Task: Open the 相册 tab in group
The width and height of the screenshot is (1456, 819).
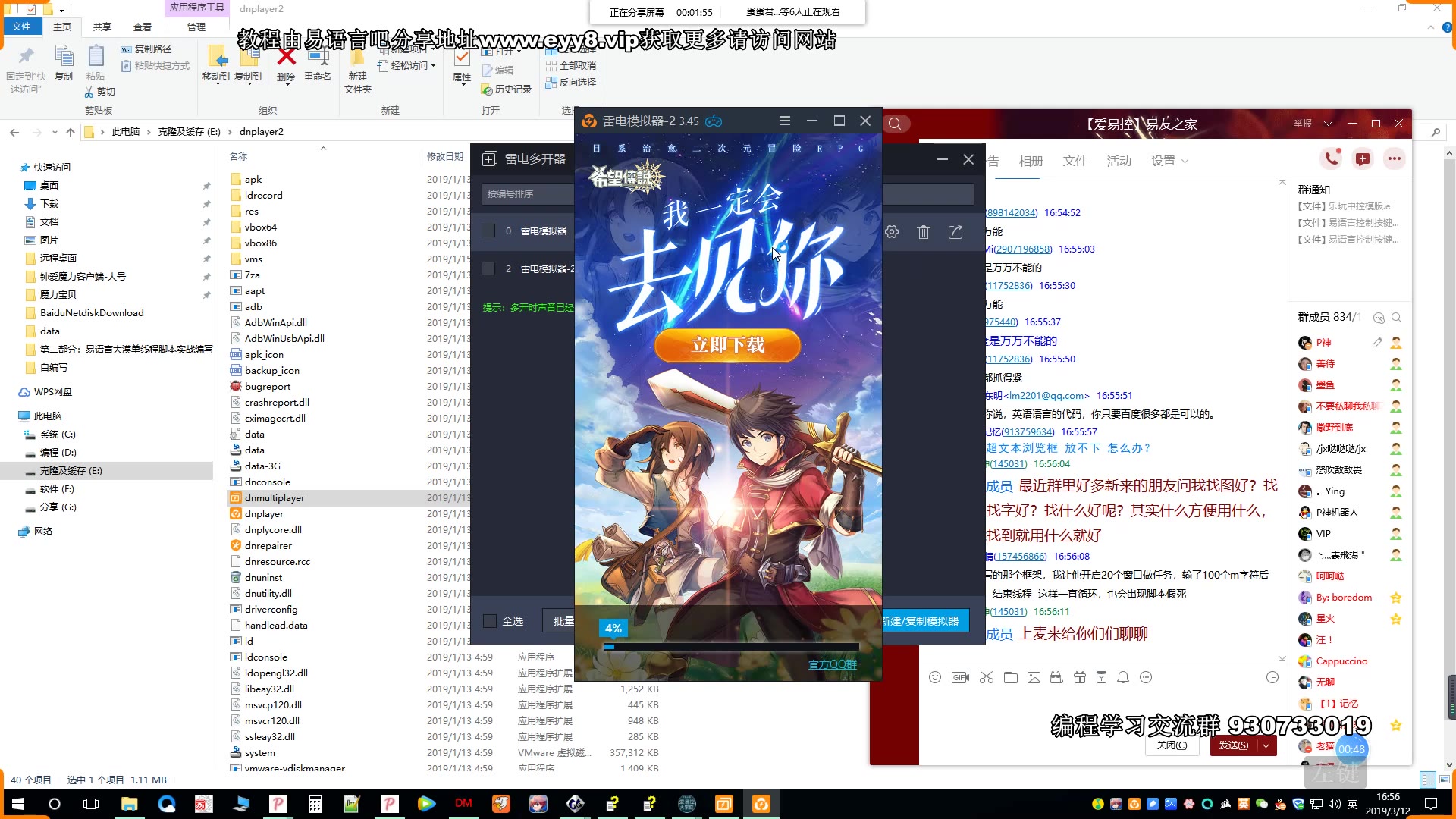Action: [1031, 161]
